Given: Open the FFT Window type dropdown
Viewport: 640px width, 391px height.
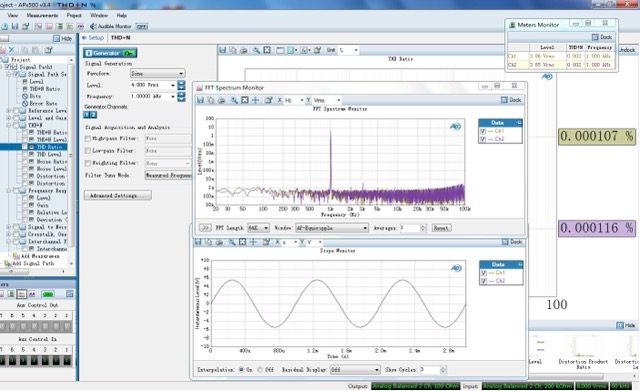Looking at the screenshot, I should [332, 228].
